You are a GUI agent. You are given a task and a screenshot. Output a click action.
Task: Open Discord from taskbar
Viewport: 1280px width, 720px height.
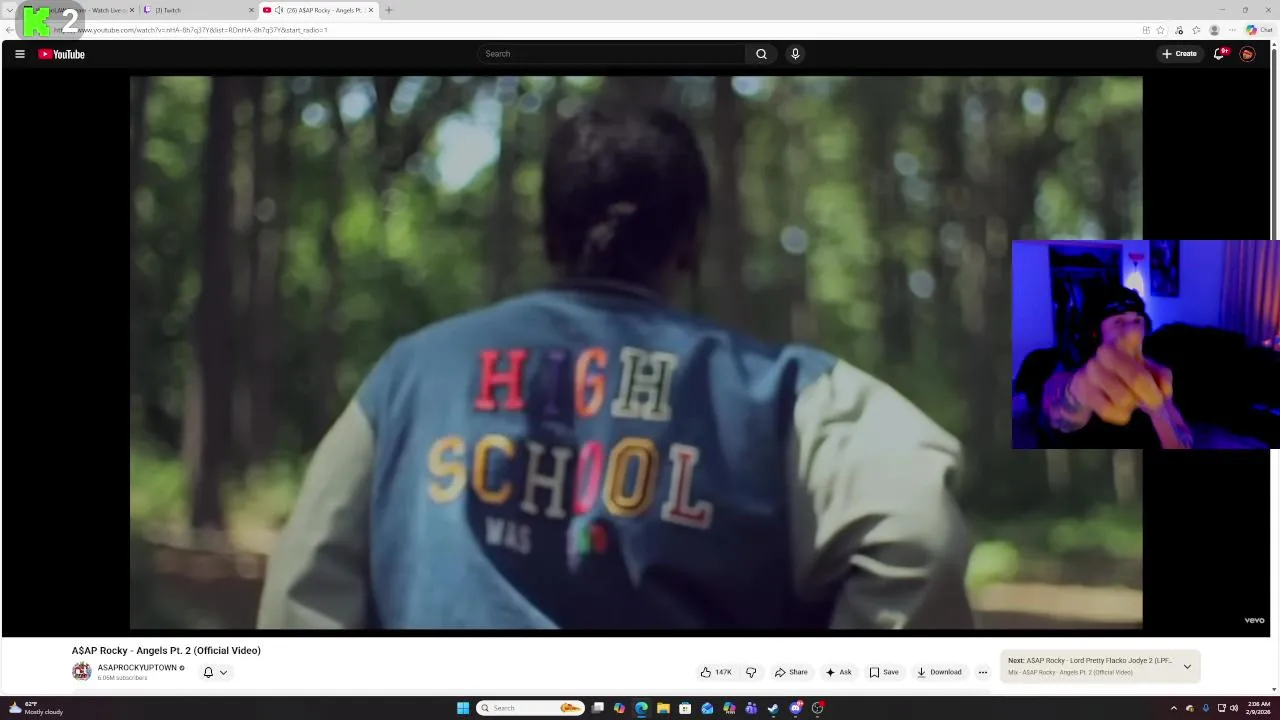pyautogui.click(x=795, y=708)
